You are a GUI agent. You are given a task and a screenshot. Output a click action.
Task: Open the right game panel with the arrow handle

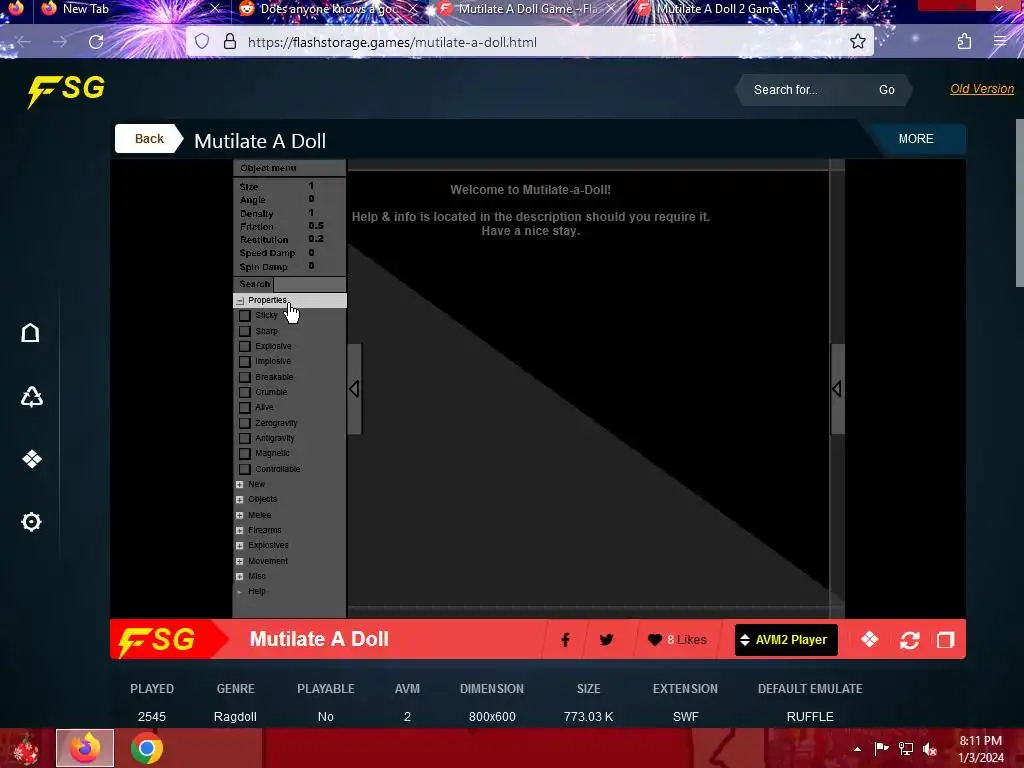coord(837,389)
